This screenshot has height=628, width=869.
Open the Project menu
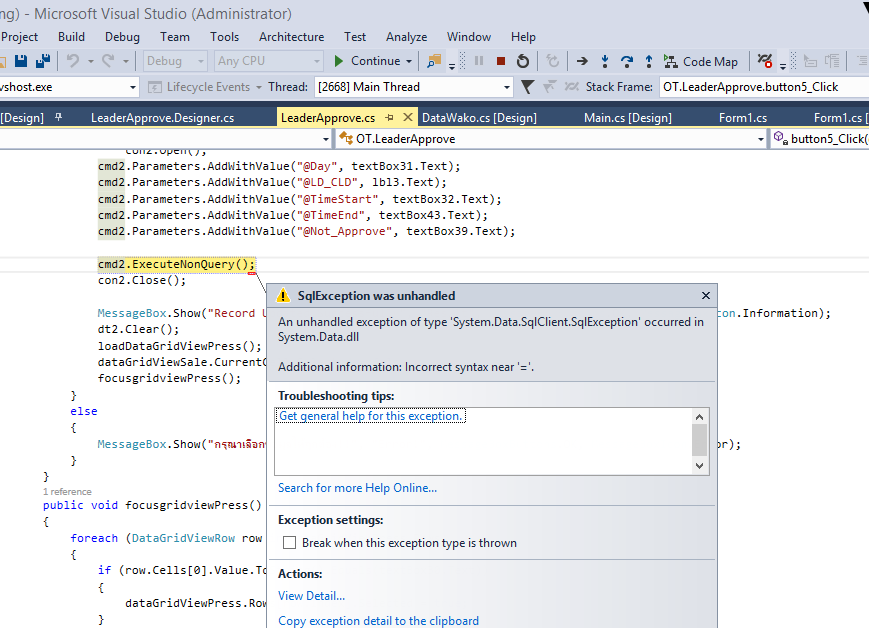click(x=19, y=37)
